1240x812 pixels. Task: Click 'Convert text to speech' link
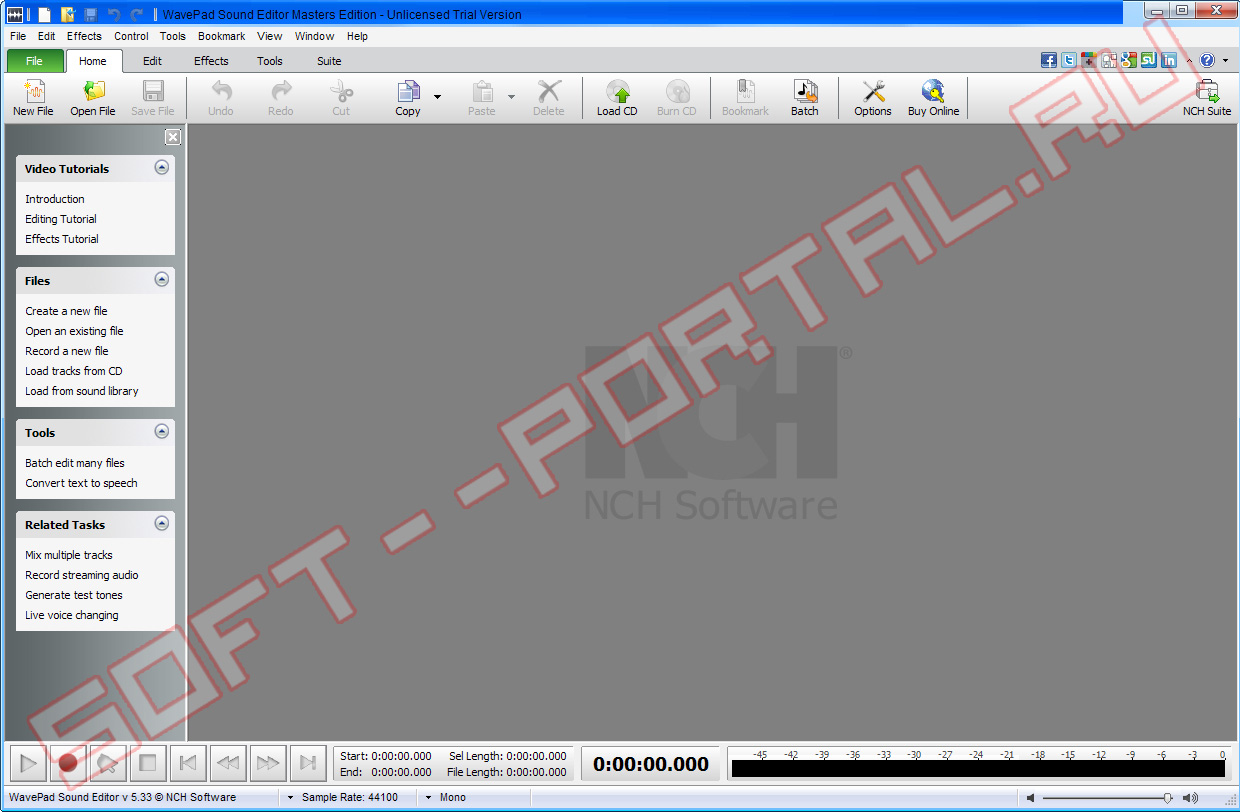tap(81, 483)
